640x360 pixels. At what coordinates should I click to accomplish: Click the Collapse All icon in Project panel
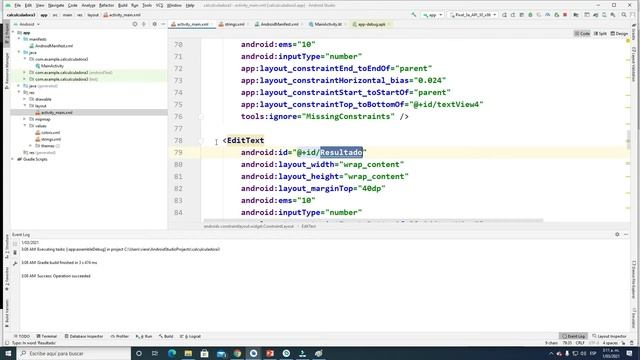point(144,24)
